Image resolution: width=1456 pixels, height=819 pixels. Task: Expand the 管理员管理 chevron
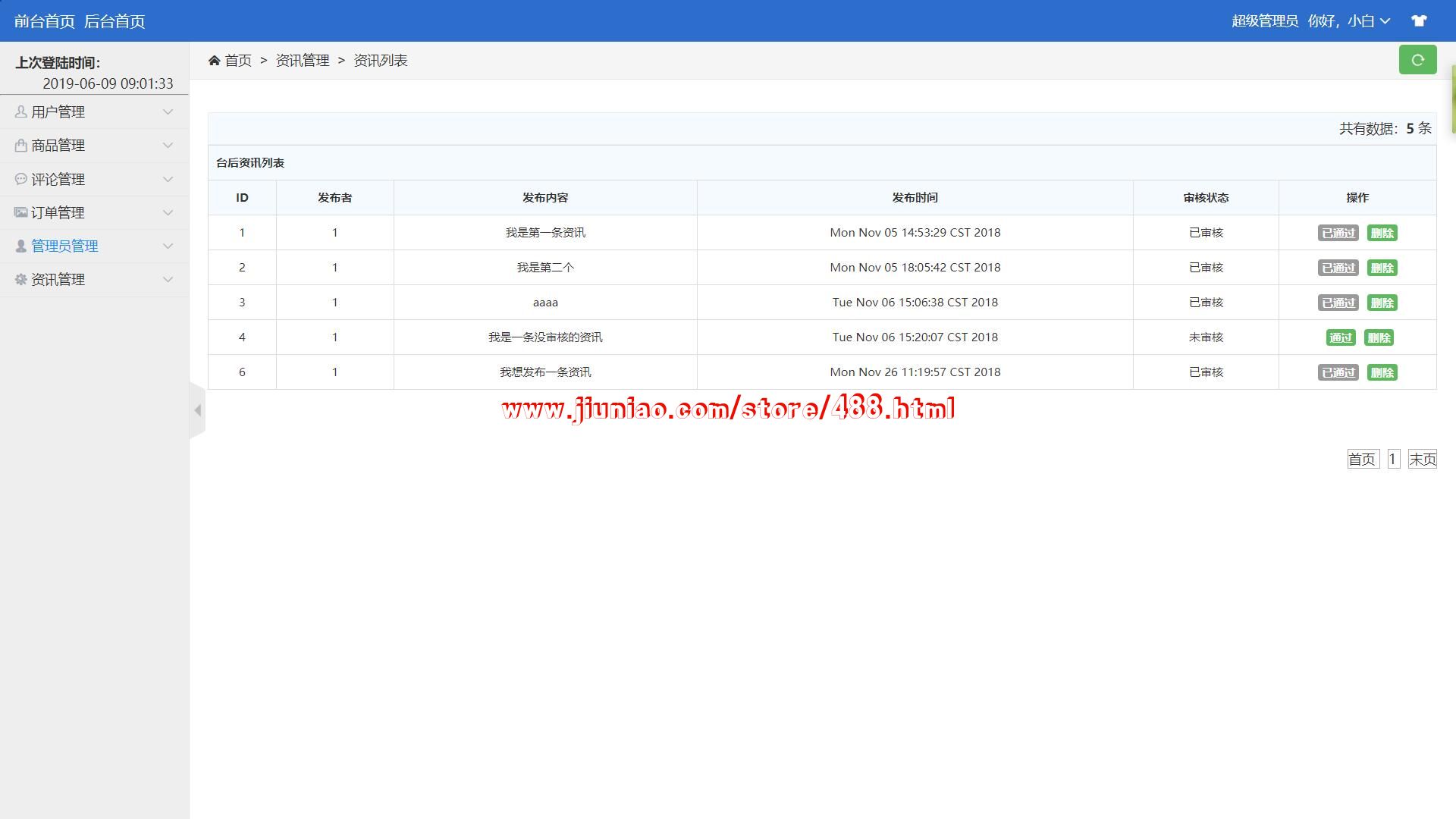(168, 246)
